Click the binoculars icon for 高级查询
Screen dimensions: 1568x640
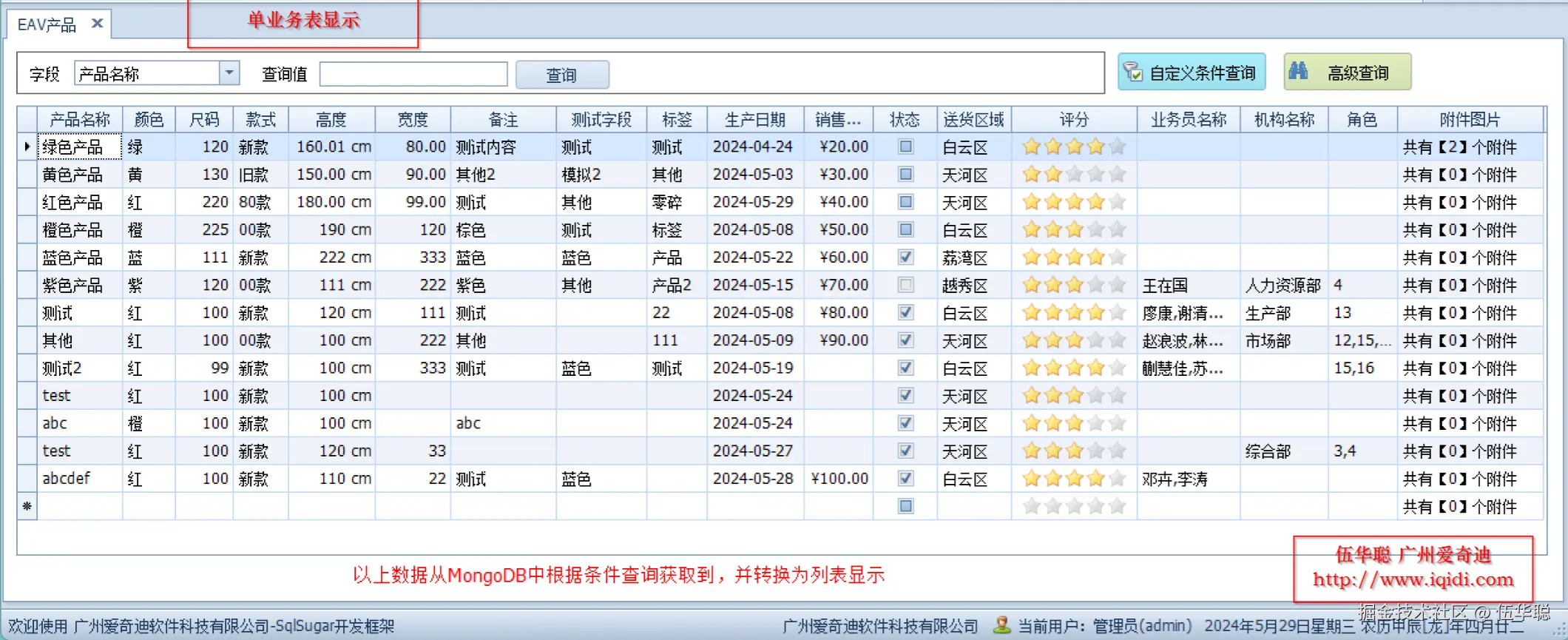1299,71
